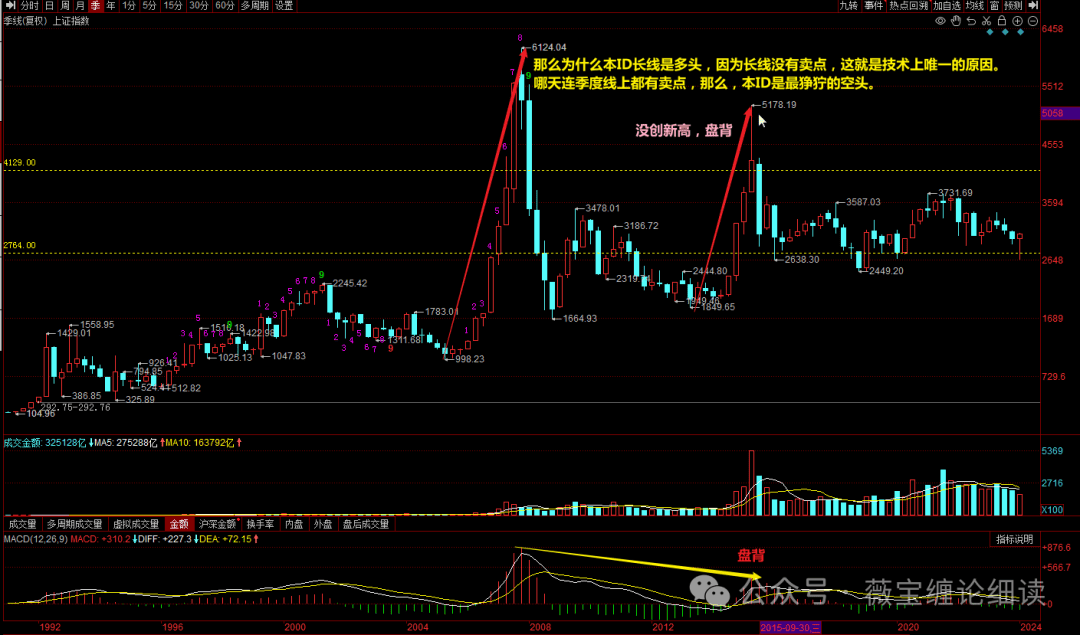Click the 2449.20 low price label
1080x635 pixels.
(886, 271)
